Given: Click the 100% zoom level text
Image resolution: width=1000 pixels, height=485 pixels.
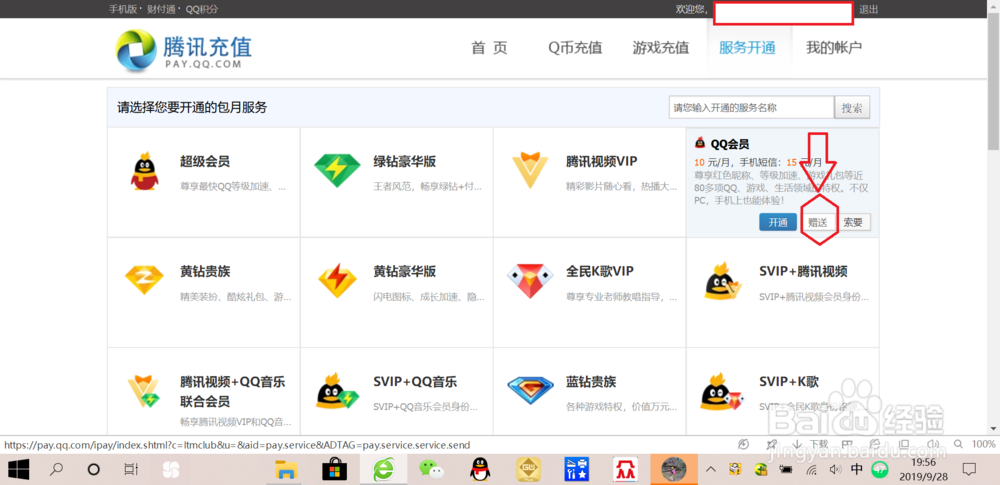Looking at the screenshot, I should click(983, 444).
